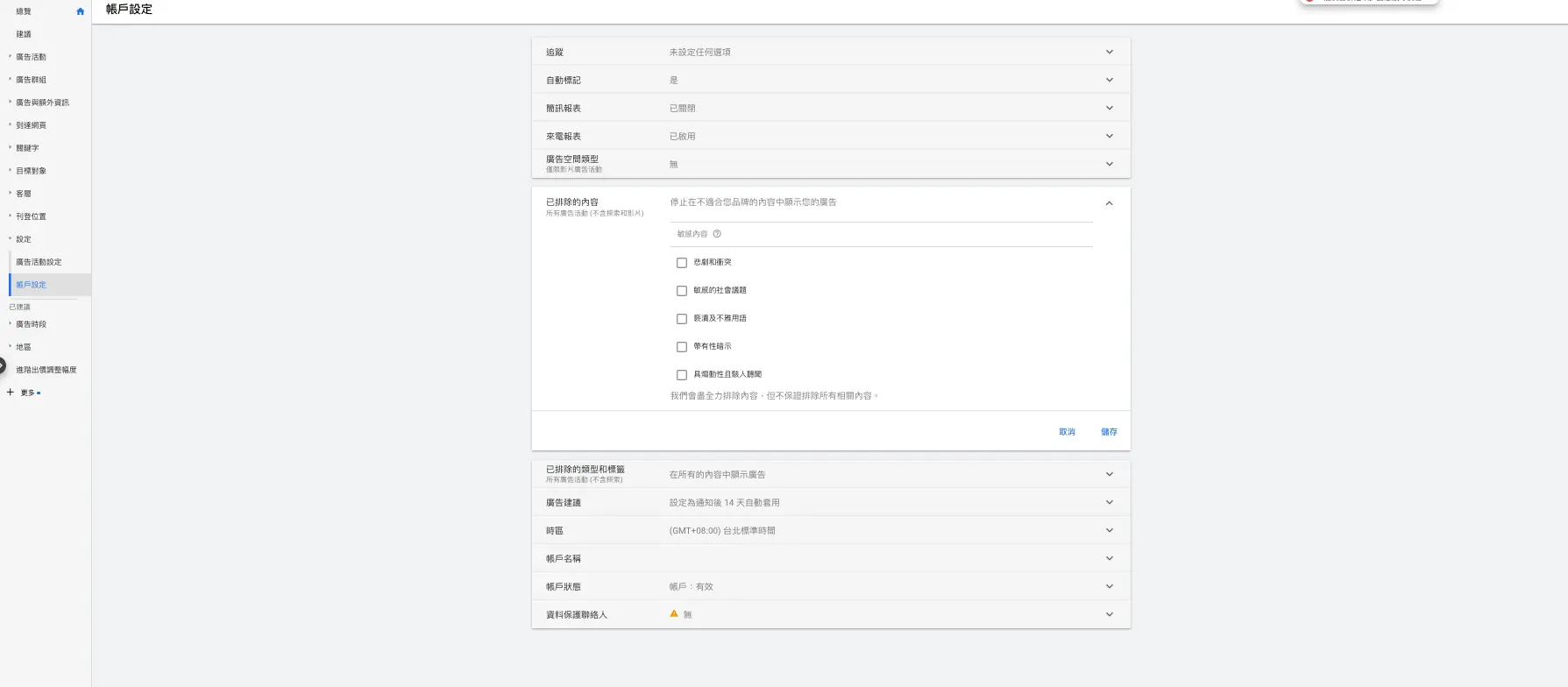Expand the 帳戶狀態 row chevron

[x=1110, y=587]
